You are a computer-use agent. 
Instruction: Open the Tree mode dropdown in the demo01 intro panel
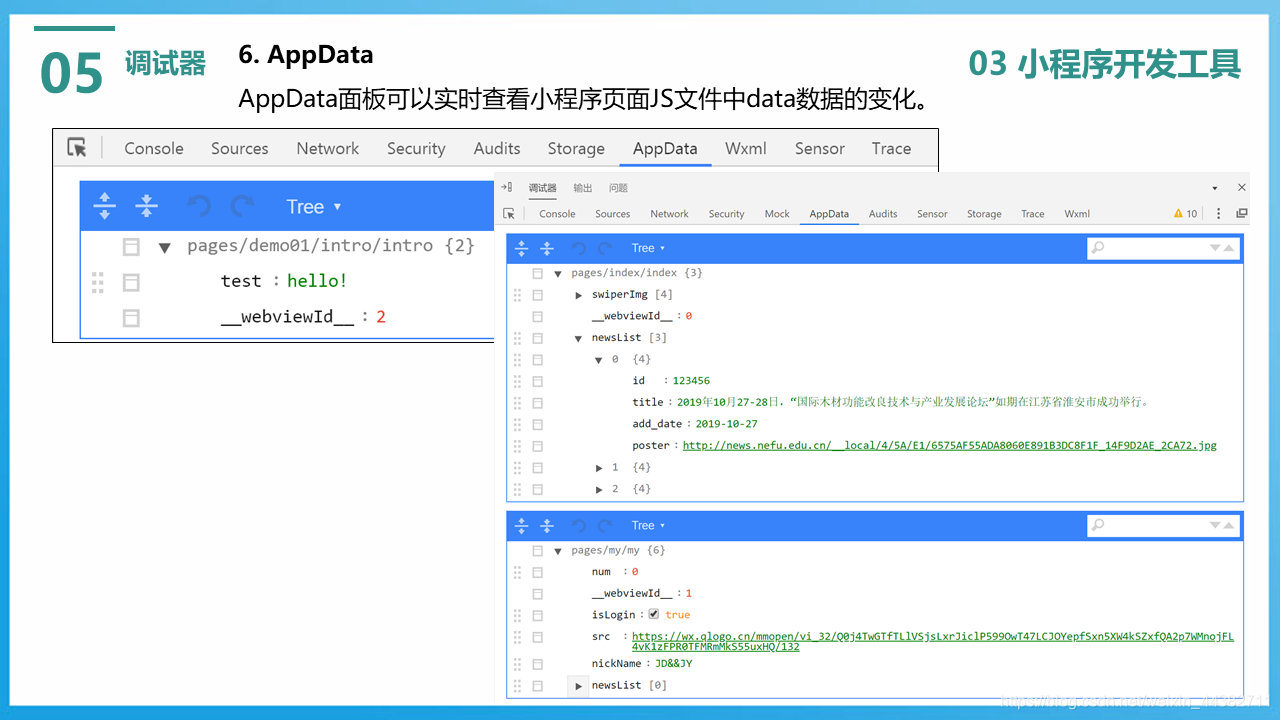(x=314, y=207)
